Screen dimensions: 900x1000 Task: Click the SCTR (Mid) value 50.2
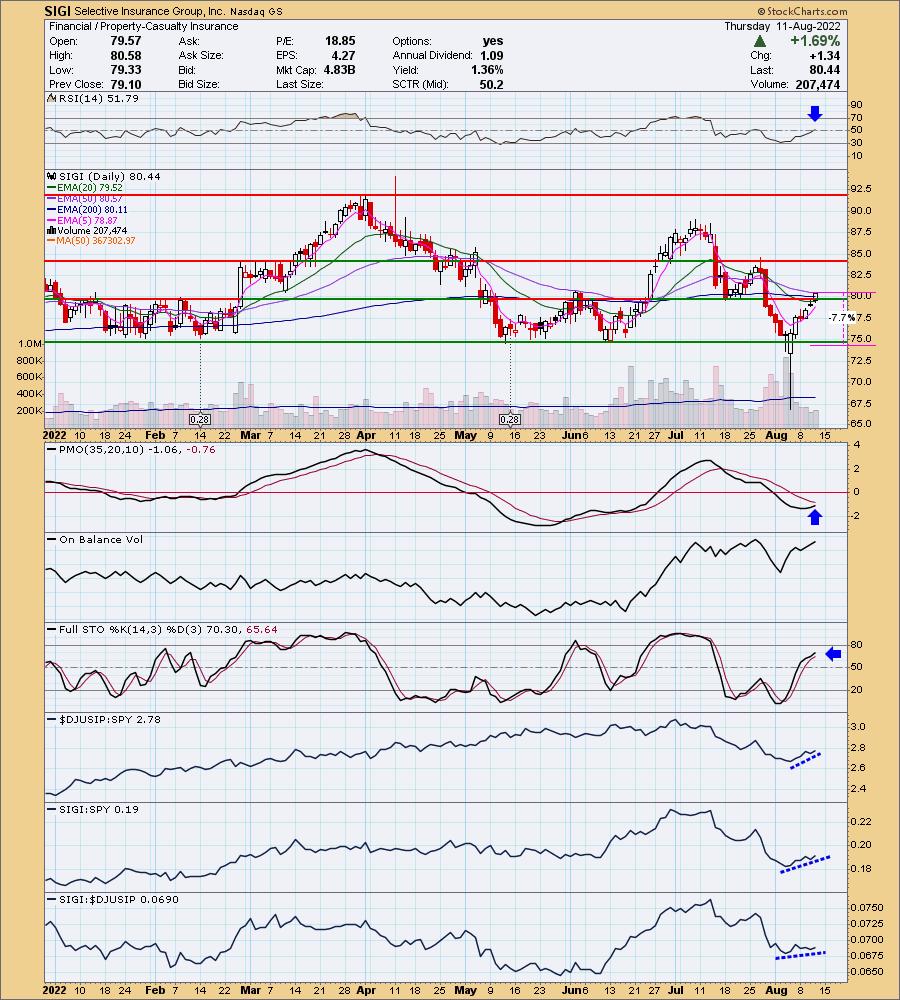point(491,84)
